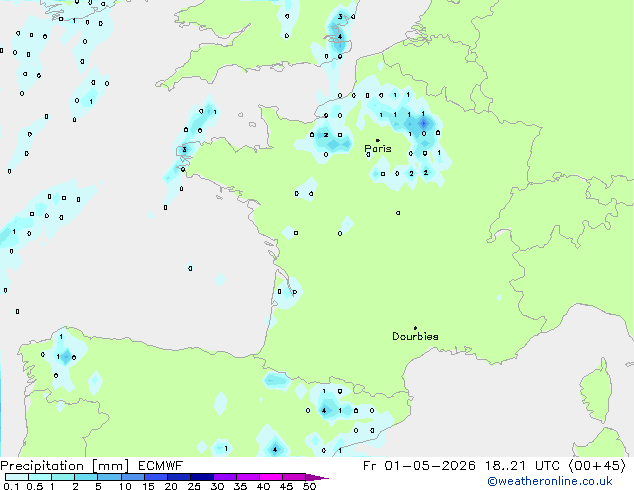Click the (00+45) forecast offset text
The image size is (634, 490).
tap(597, 466)
